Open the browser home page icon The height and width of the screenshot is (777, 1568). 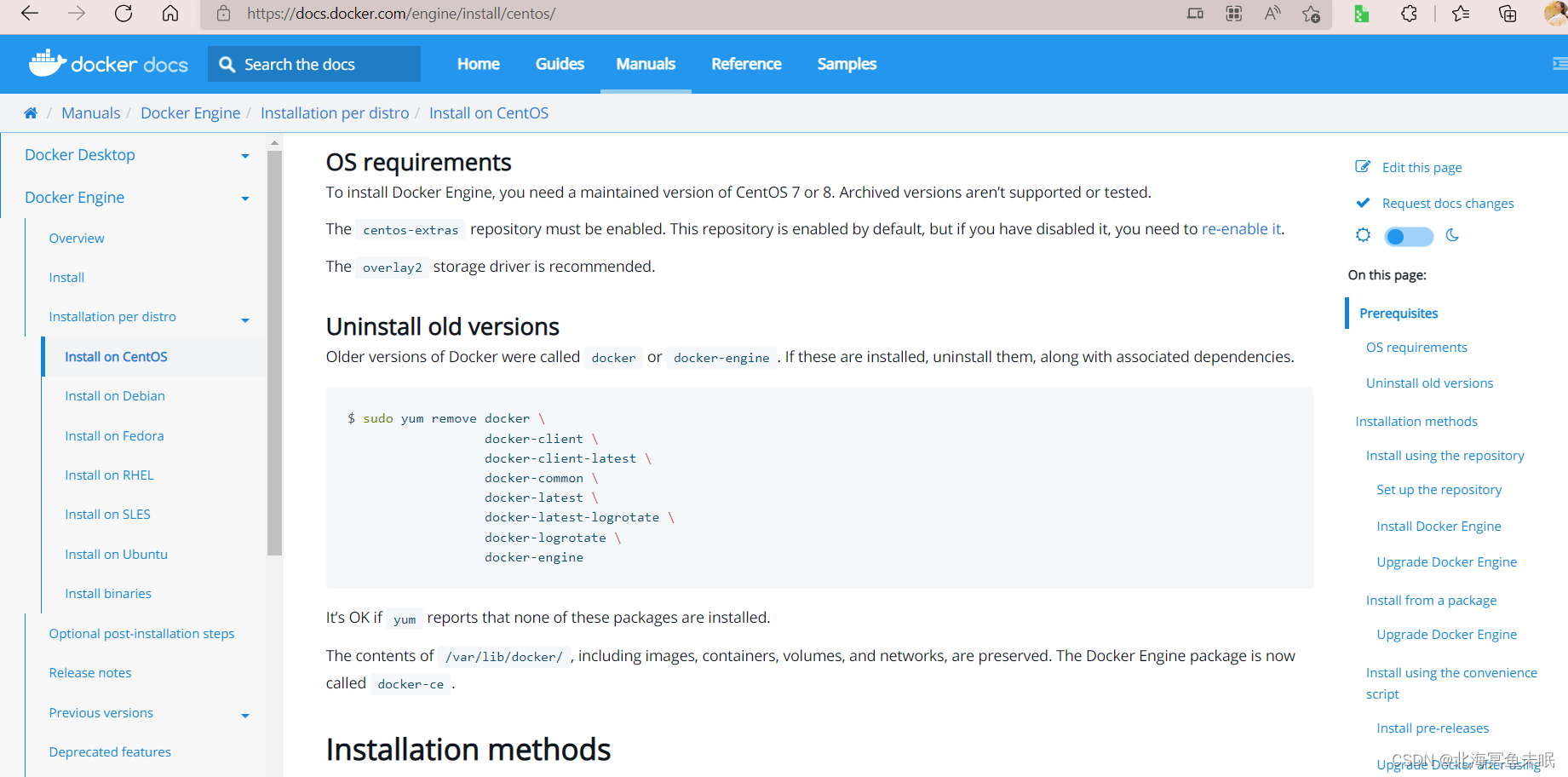coord(170,13)
